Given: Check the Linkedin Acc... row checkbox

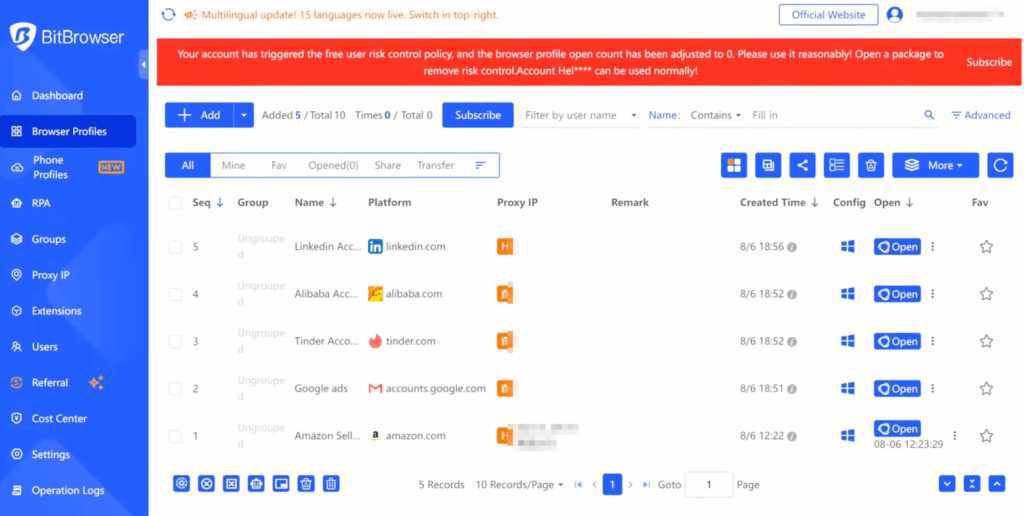Looking at the screenshot, I should click(x=175, y=247).
